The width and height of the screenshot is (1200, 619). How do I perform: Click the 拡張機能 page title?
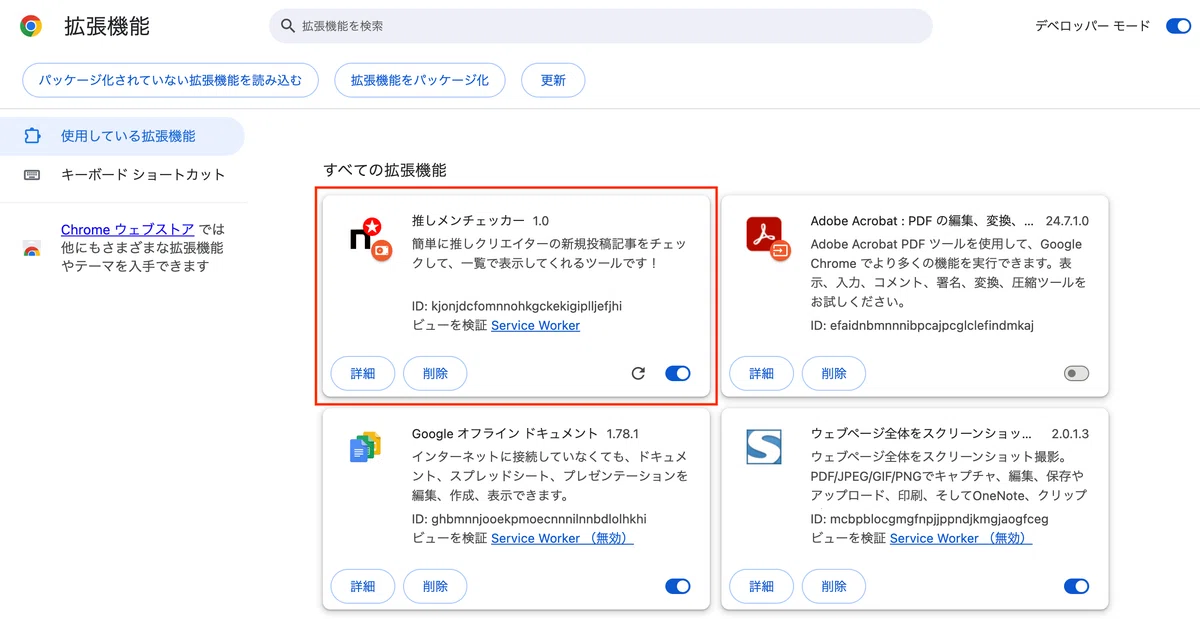[x=107, y=27]
